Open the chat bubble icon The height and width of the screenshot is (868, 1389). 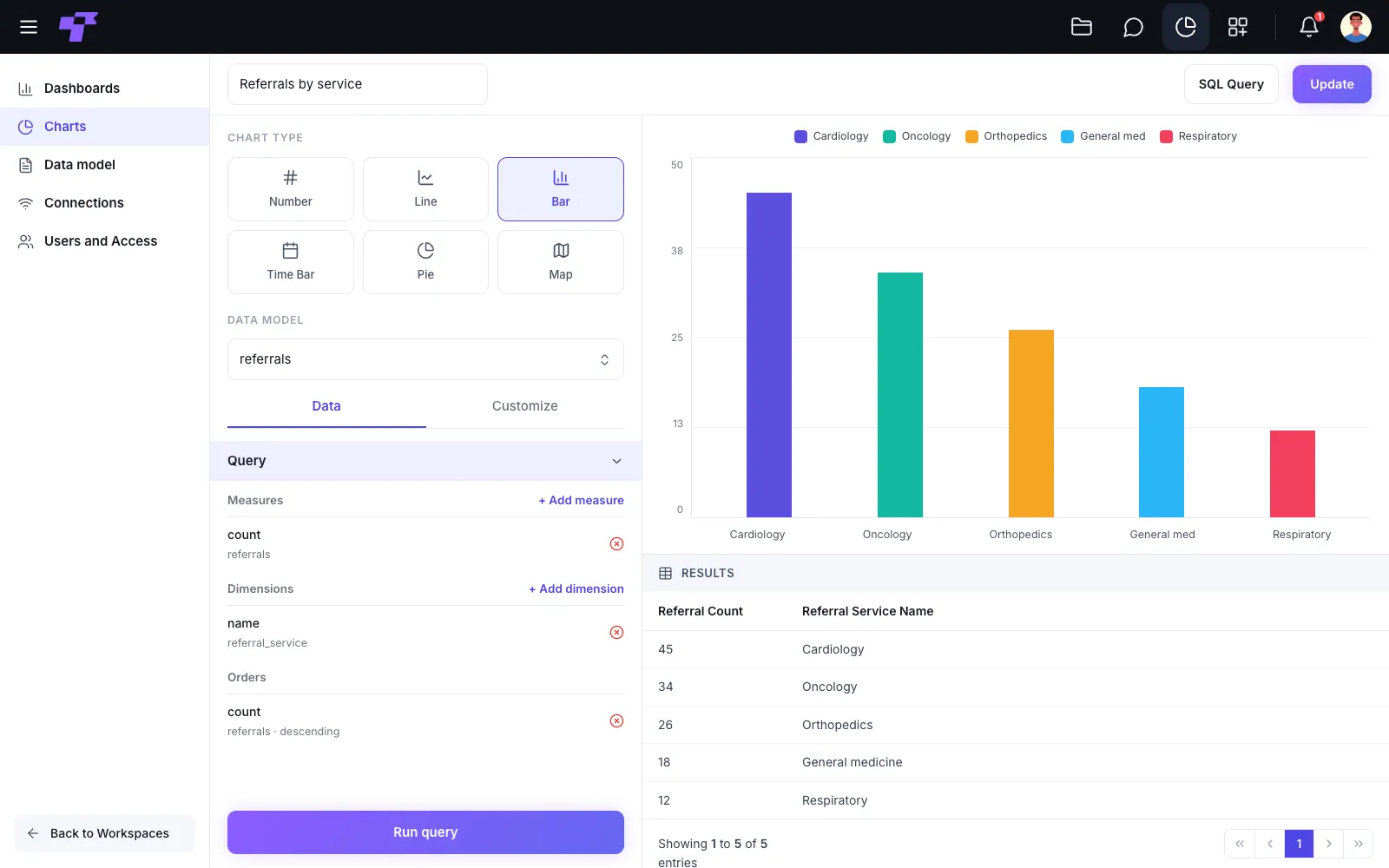pyautogui.click(x=1133, y=27)
